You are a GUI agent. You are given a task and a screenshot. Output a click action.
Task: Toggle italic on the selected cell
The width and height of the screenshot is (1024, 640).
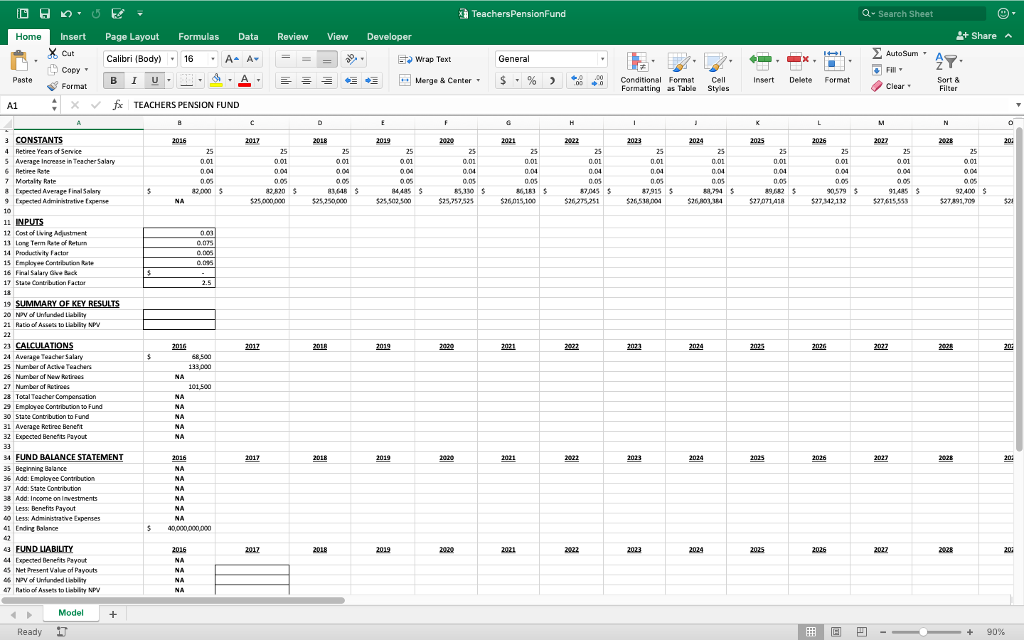(x=134, y=79)
